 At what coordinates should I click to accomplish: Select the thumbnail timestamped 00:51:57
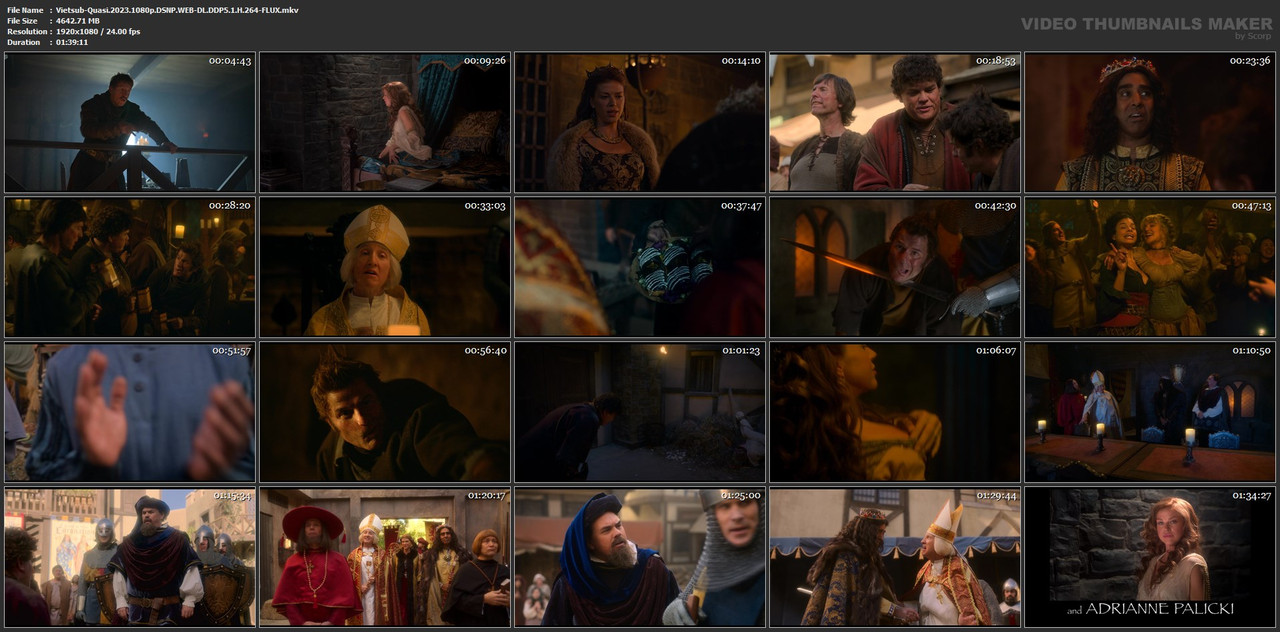tap(130, 412)
